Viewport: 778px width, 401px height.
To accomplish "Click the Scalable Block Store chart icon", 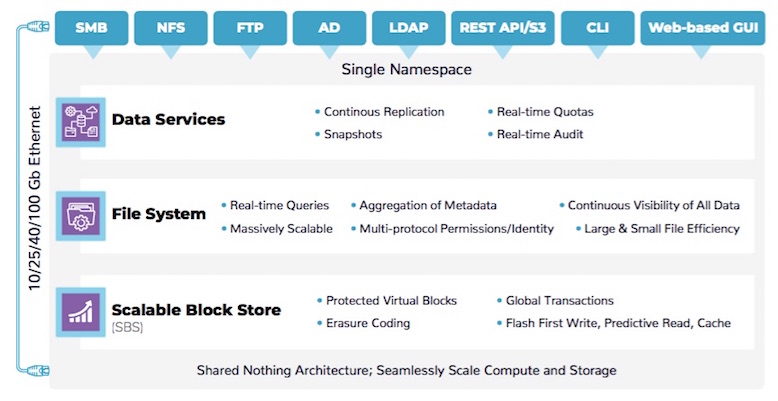I will click(x=80, y=312).
